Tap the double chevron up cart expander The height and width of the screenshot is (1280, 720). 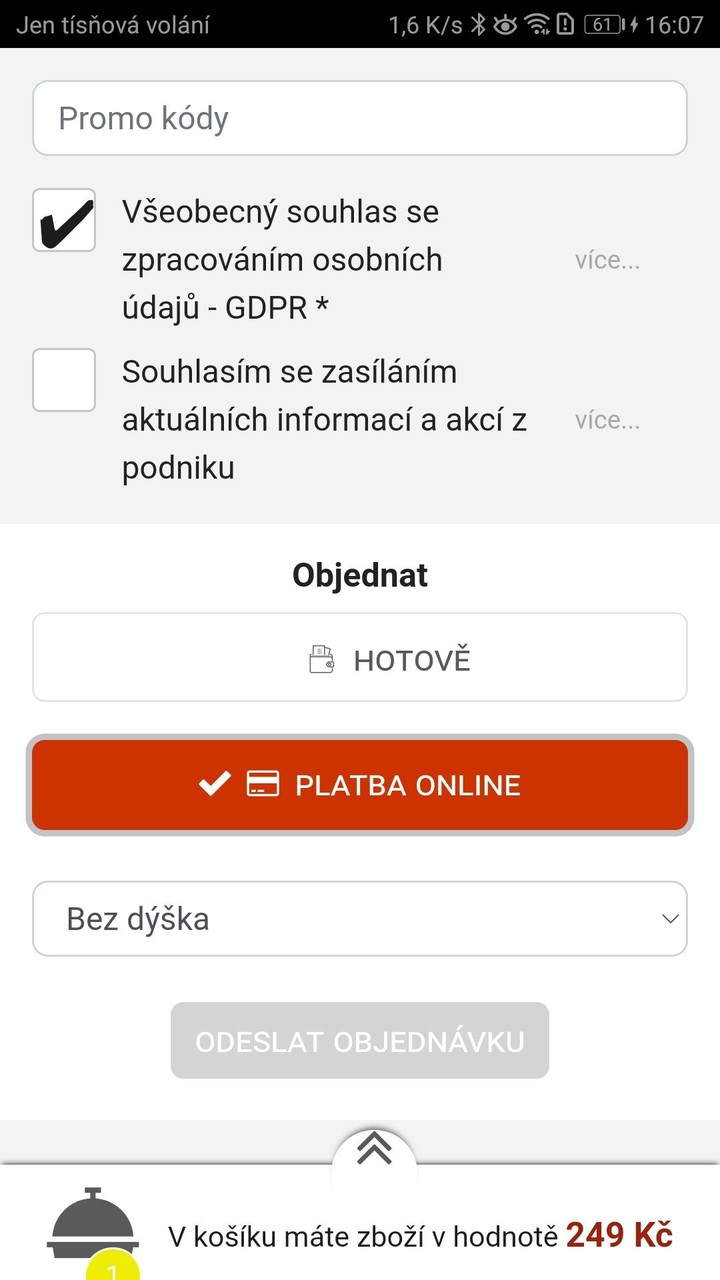374,1150
